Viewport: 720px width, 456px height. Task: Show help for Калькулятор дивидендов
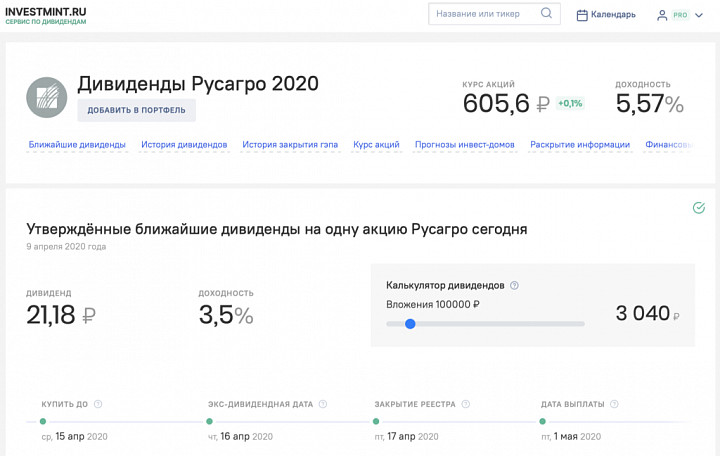(x=514, y=285)
